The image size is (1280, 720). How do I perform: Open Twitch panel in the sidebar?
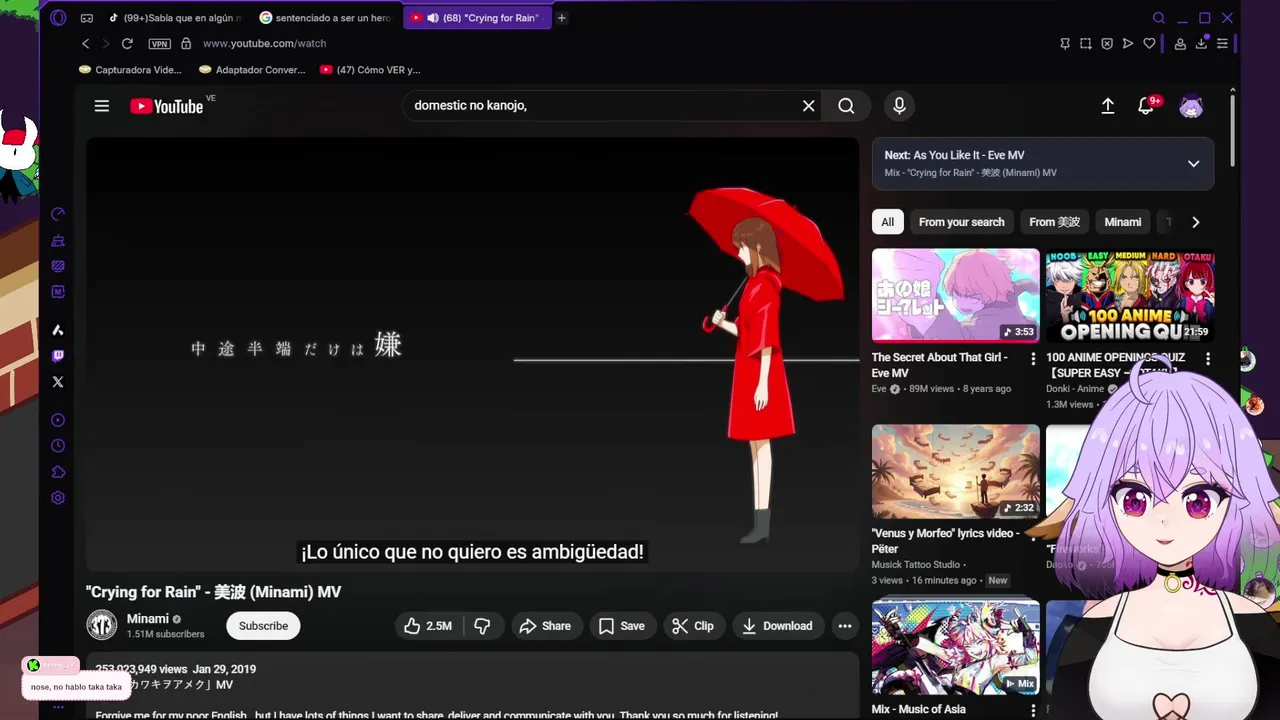click(58, 356)
